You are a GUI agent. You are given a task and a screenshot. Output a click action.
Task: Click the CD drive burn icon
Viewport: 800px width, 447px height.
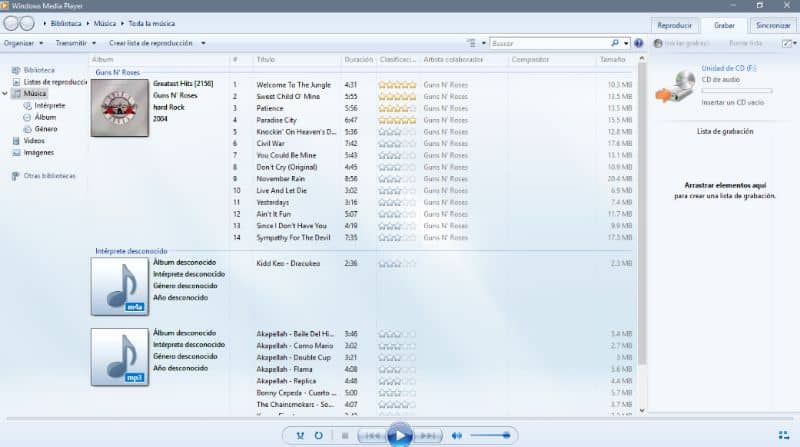tap(676, 87)
